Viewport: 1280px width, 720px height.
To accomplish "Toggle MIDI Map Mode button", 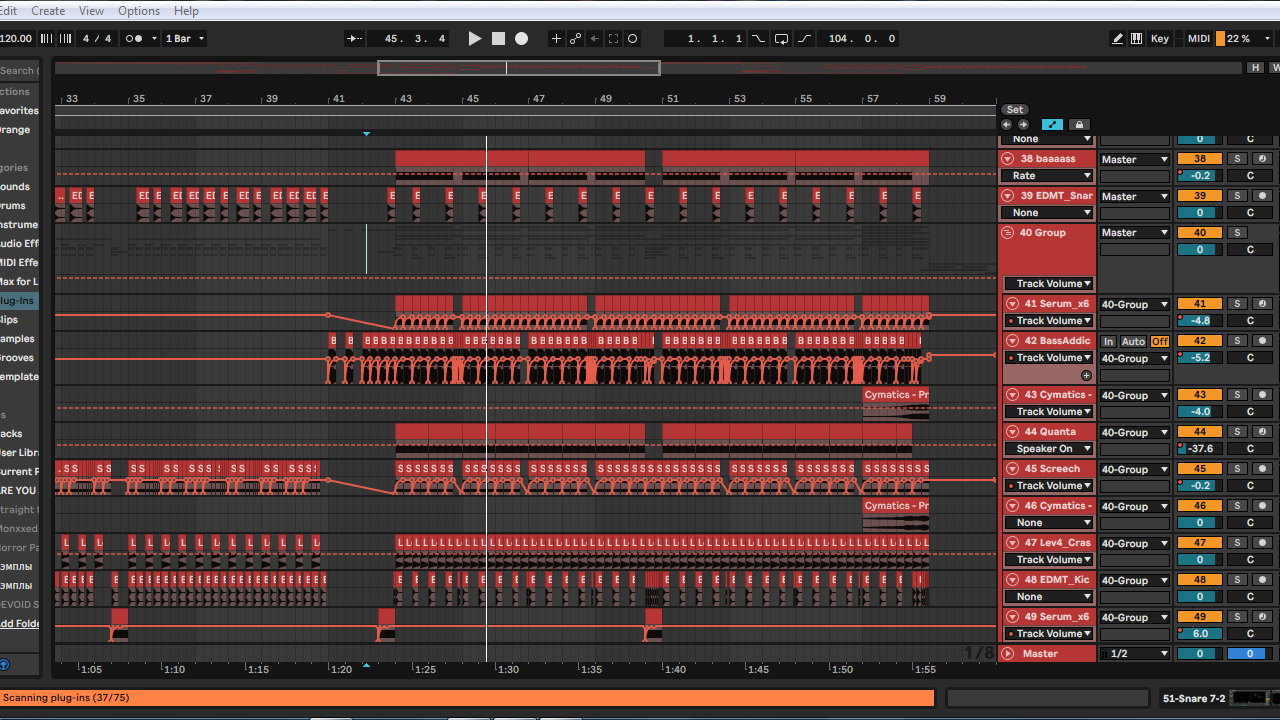I will pos(1198,39).
